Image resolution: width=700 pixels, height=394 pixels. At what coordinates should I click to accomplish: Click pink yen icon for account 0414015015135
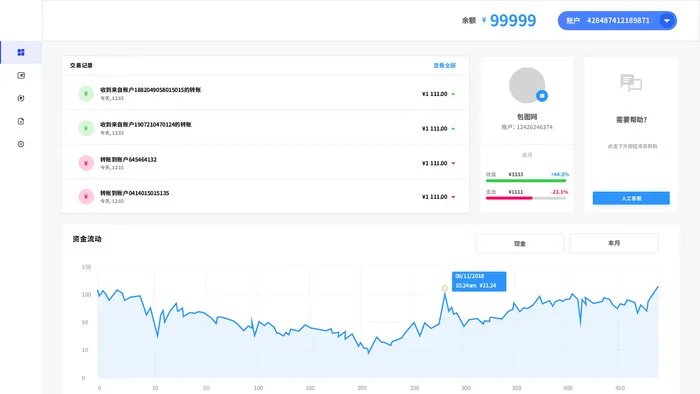coord(86,197)
